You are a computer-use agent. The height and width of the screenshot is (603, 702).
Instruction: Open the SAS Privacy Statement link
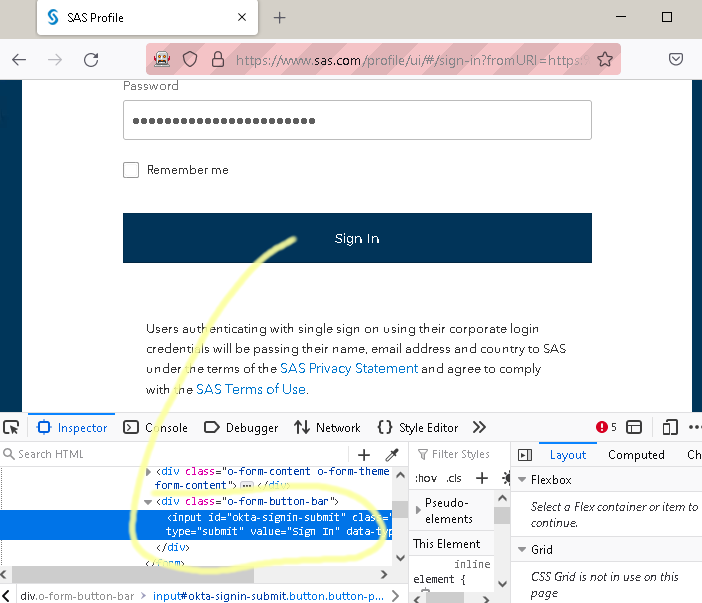[349, 368]
